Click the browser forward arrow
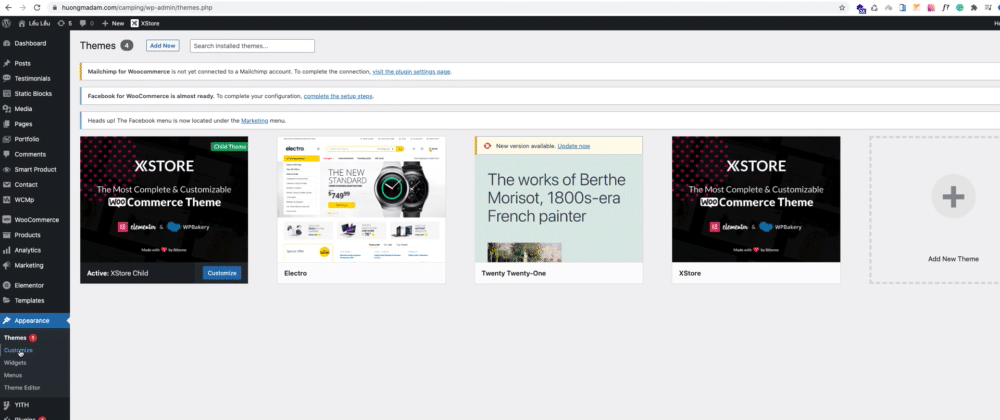The image size is (1000, 420). [22, 8]
